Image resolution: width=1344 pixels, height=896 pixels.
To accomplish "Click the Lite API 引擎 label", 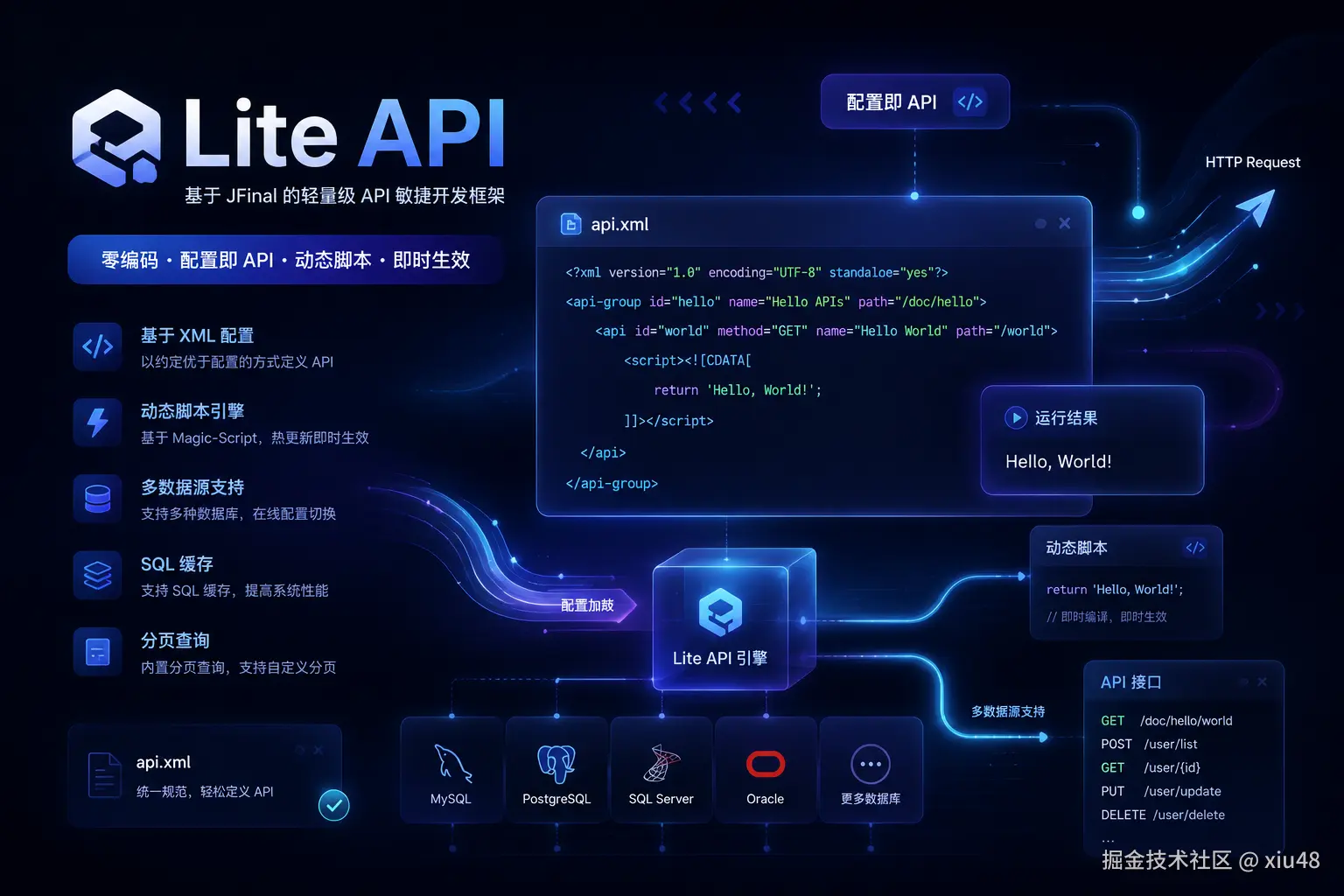I will [720, 659].
